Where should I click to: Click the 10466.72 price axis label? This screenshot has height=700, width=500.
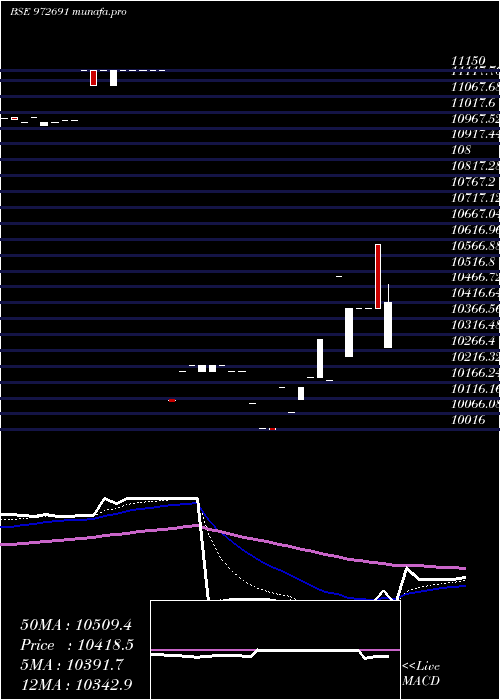pyautogui.click(x=475, y=277)
